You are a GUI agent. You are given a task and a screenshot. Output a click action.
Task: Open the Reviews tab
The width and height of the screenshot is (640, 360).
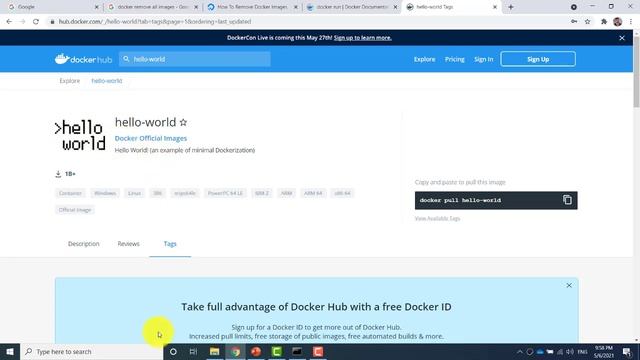(x=129, y=244)
